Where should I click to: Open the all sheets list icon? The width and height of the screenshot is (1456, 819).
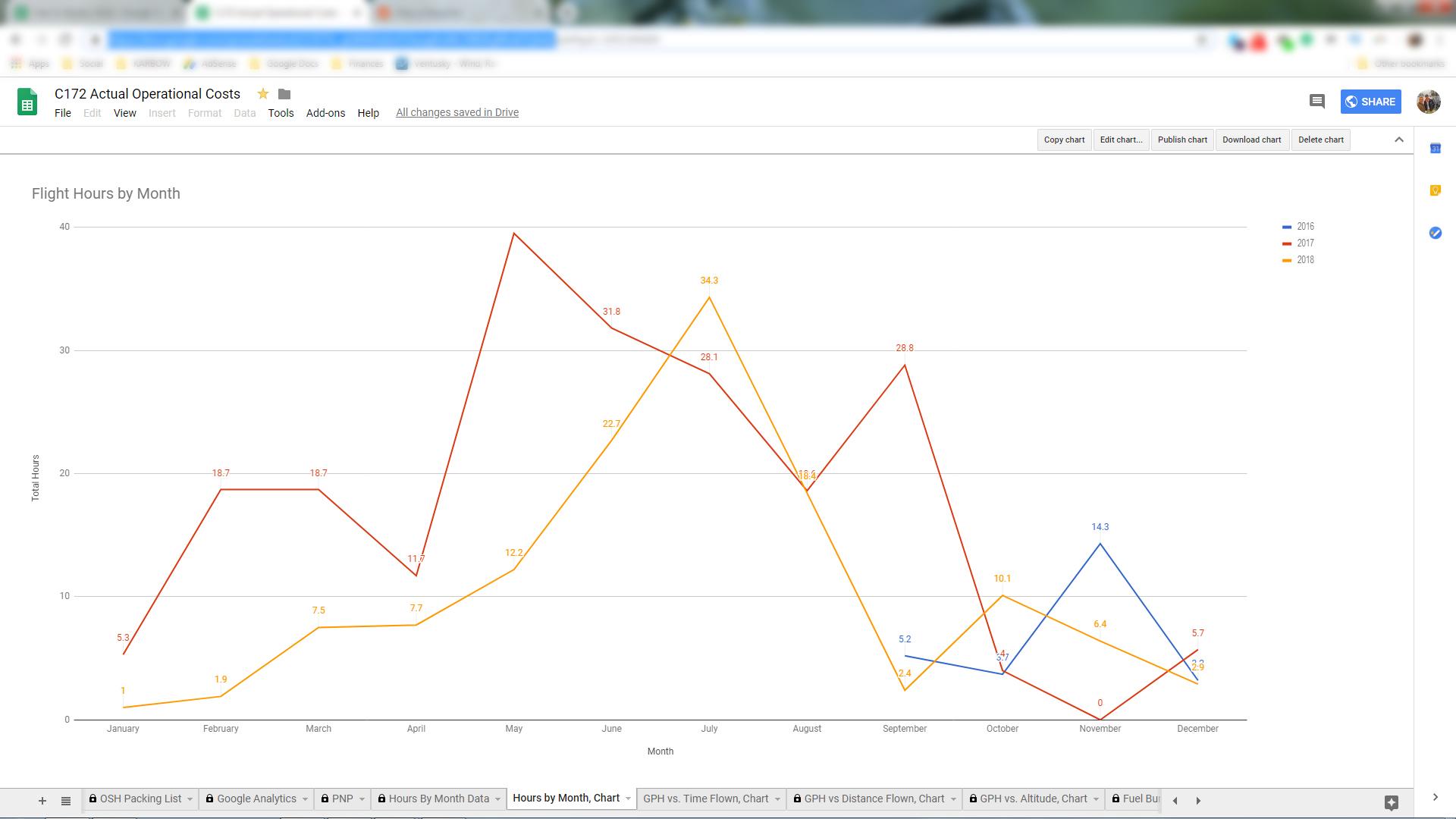[66, 800]
